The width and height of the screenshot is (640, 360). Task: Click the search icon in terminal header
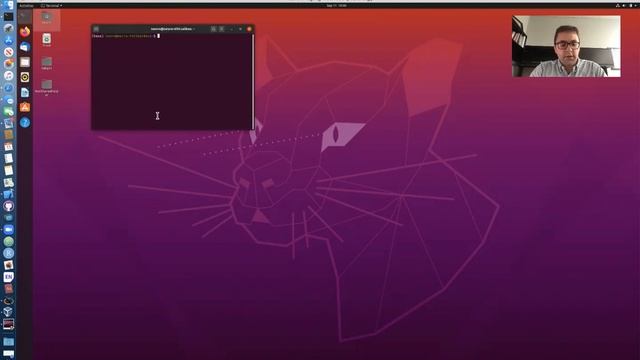click(x=213, y=29)
